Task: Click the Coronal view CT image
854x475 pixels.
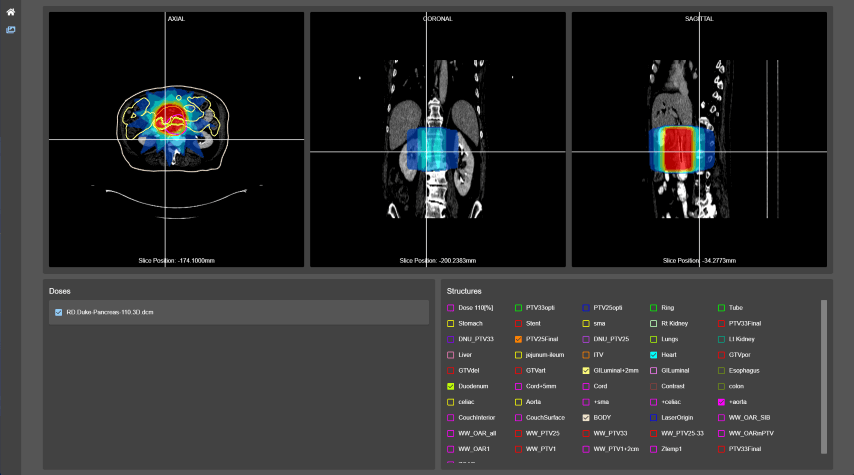Action: [x=437, y=140]
